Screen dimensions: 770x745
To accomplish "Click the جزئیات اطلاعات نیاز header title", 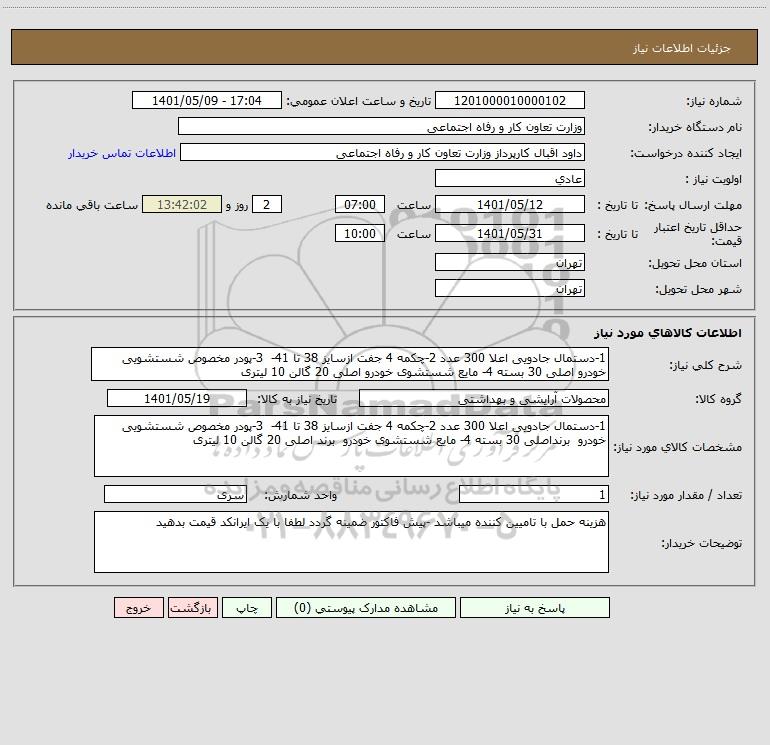I will pos(682,48).
